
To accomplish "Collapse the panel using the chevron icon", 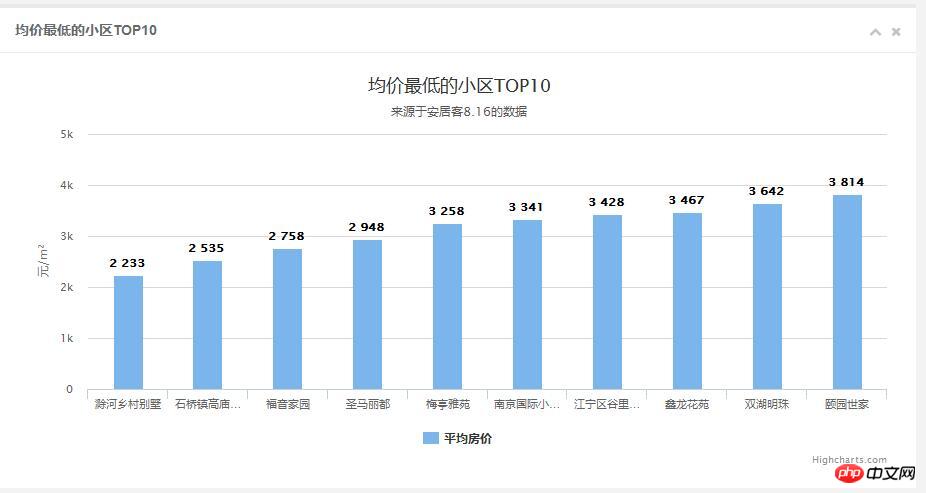I will [875, 32].
